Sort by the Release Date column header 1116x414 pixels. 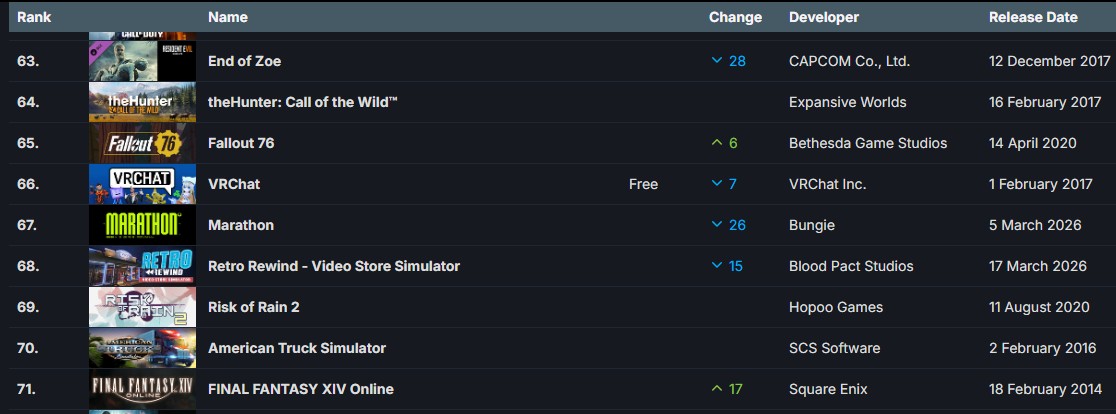click(x=1033, y=17)
